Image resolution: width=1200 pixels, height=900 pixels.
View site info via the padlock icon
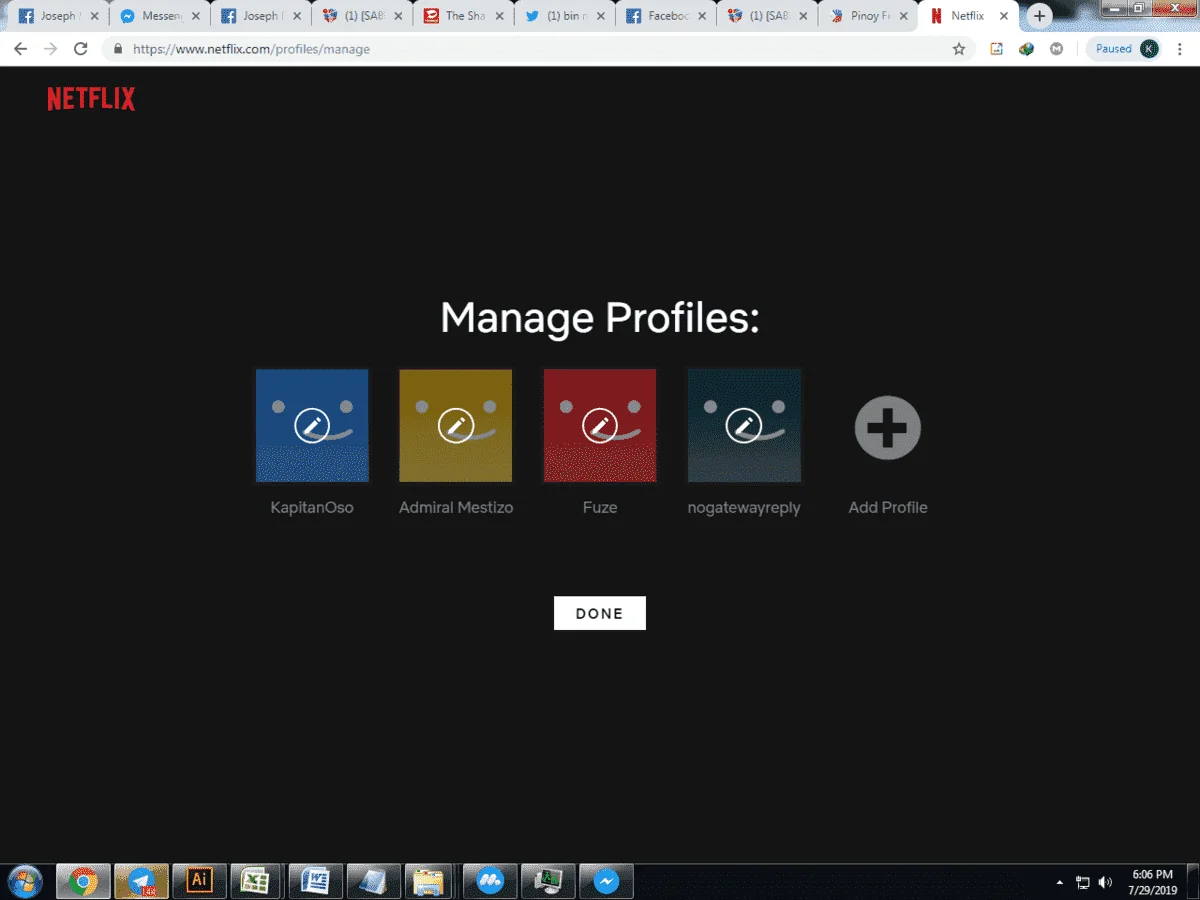[118, 49]
